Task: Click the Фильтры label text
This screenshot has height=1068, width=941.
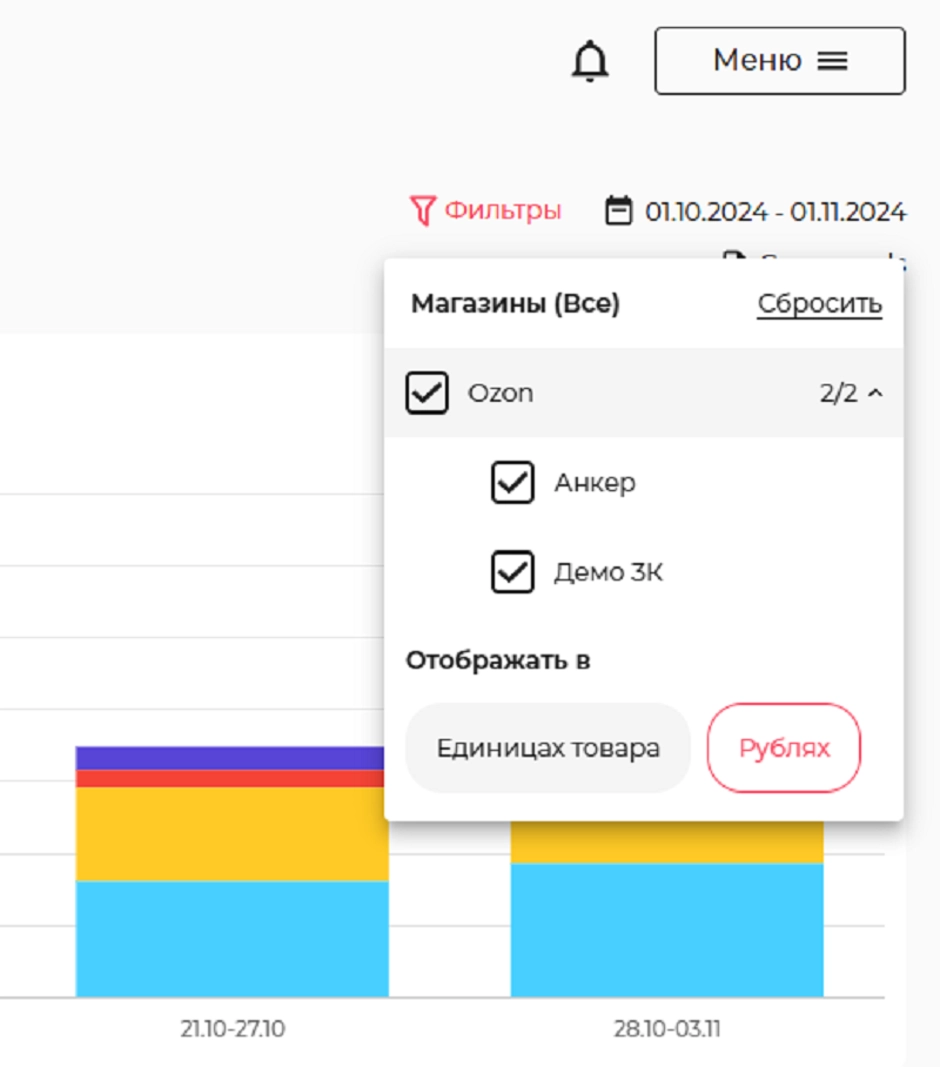Action: pyautogui.click(x=503, y=211)
